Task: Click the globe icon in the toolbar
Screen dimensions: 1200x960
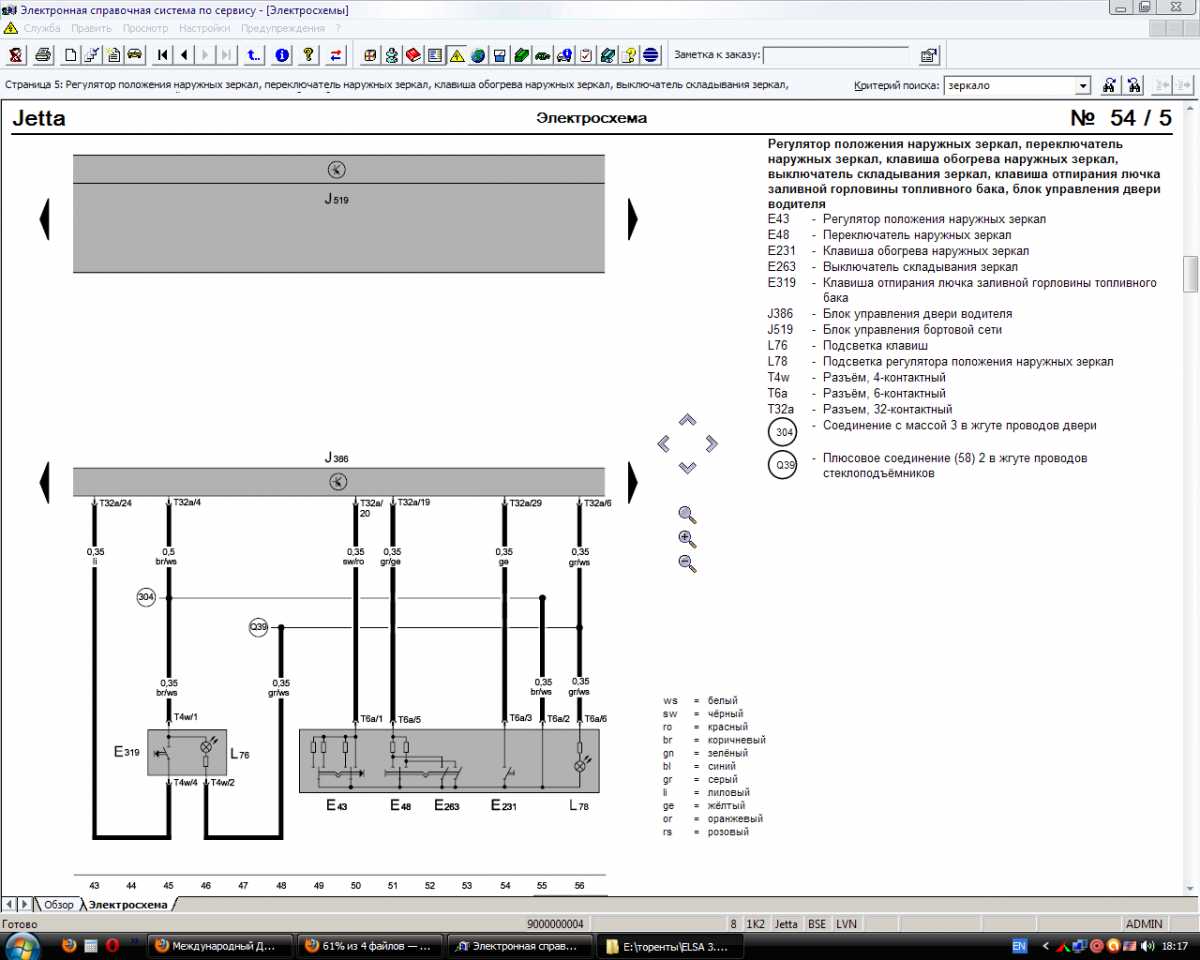Action: (478, 55)
